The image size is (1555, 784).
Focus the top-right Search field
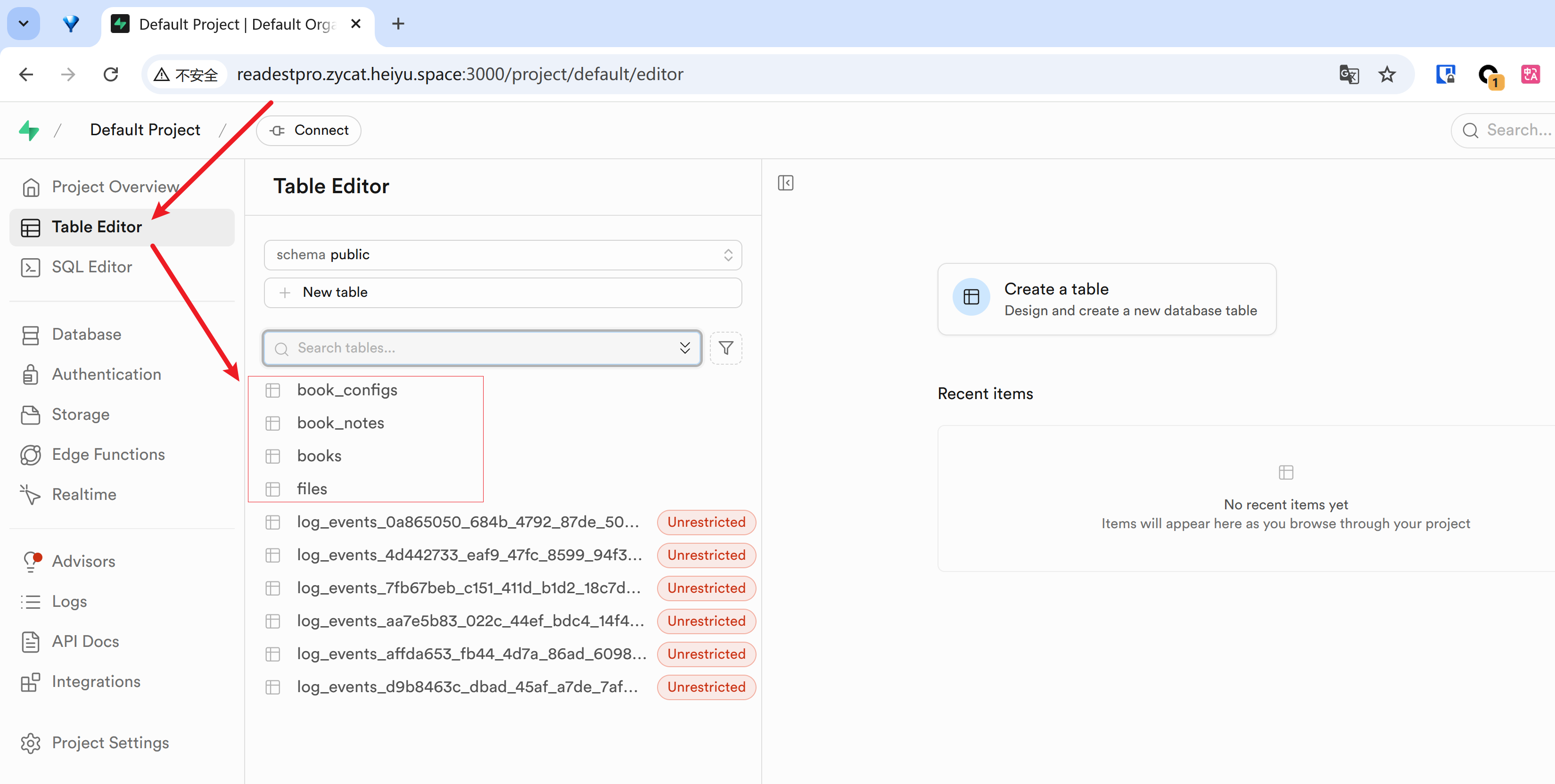pos(1503,131)
